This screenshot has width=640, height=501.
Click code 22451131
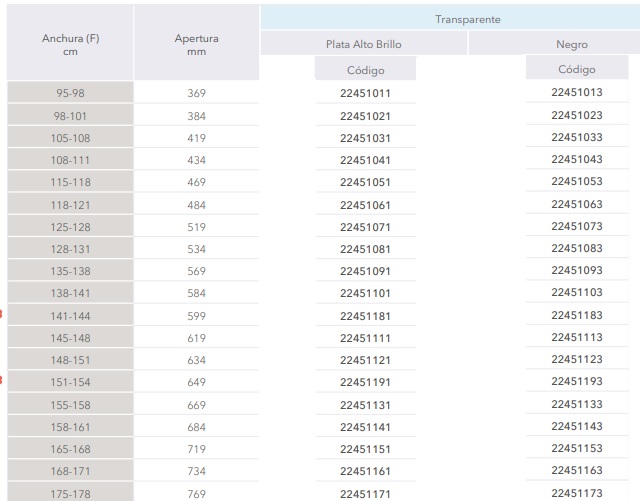(x=365, y=405)
